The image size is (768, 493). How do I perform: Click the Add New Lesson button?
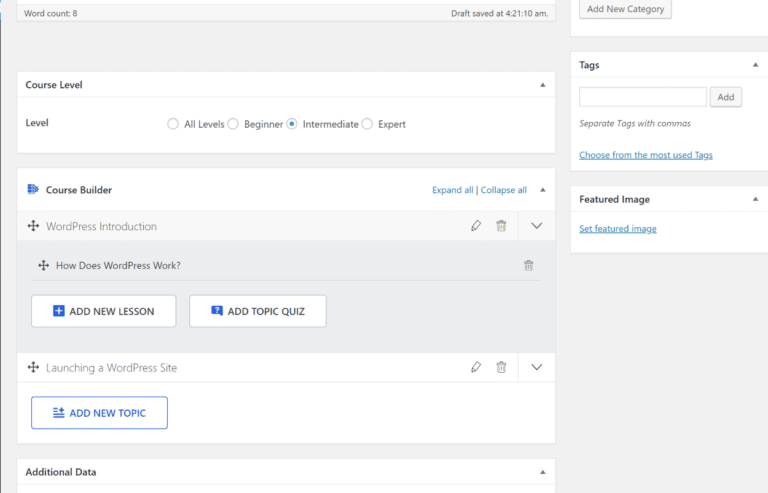(x=104, y=311)
